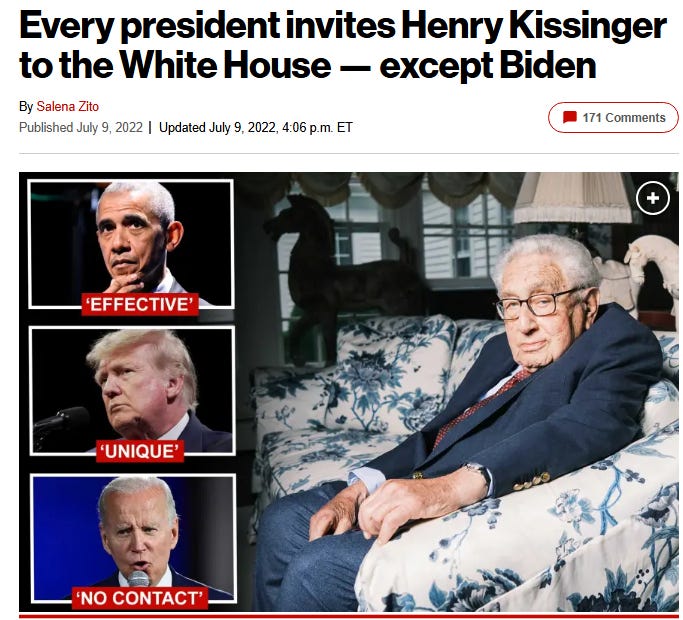683x620 pixels.
Task: Click the Updated 4:06 p.m. ET timestamp
Action: 256,127
